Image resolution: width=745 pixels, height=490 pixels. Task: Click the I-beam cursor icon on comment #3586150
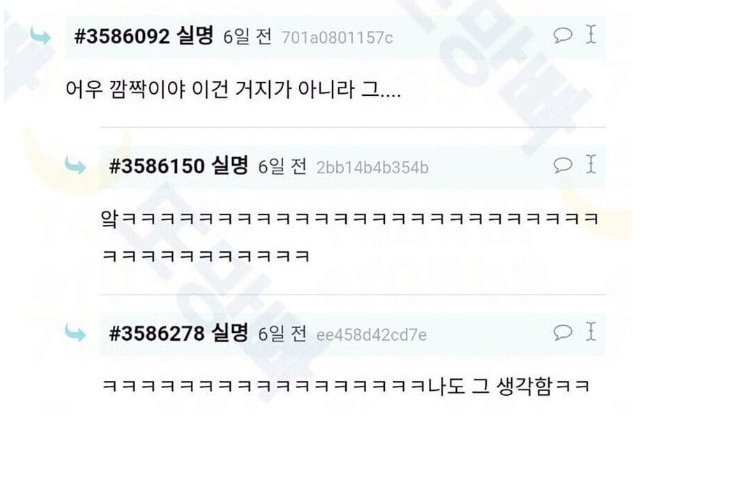[591, 164]
